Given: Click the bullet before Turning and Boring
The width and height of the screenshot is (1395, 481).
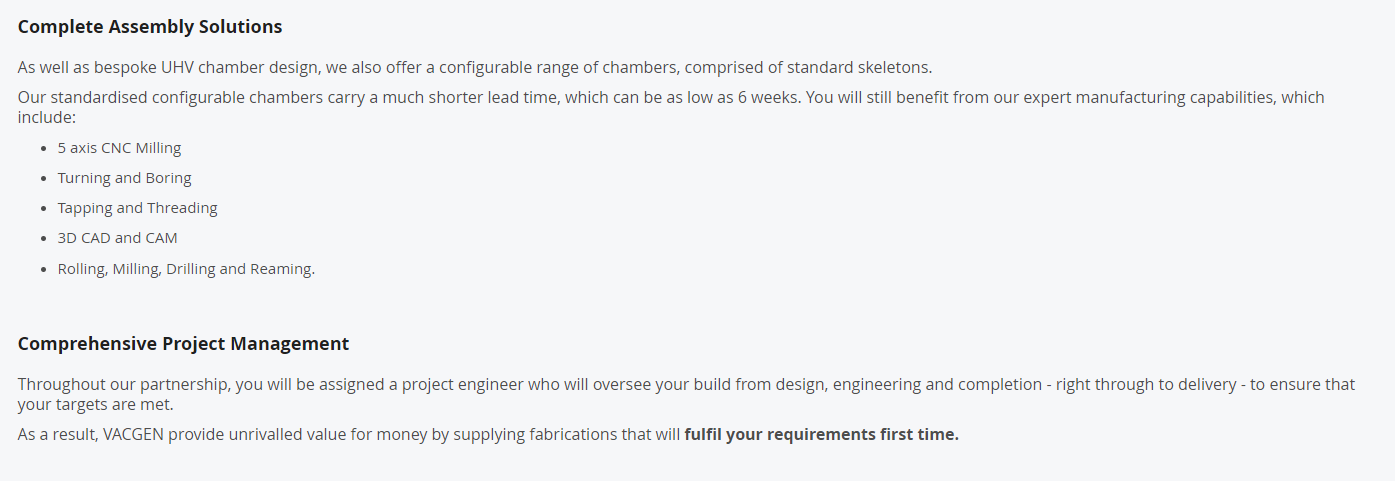Looking at the screenshot, I should (x=45, y=179).
